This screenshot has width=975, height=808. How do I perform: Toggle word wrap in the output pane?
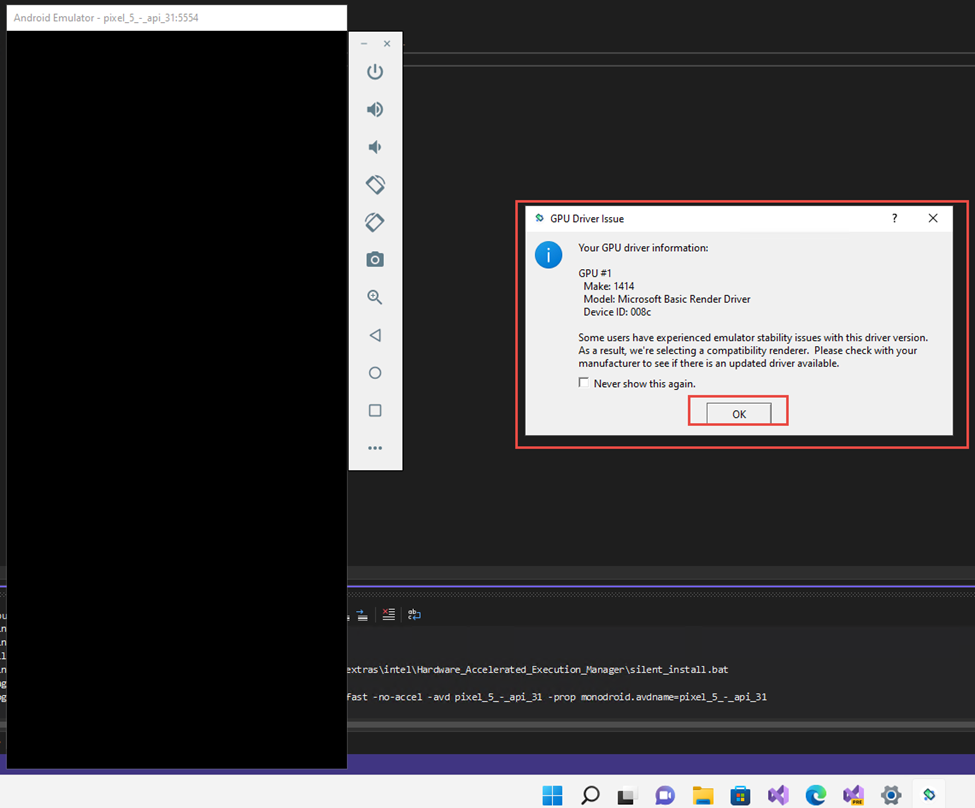click(414, 614)
